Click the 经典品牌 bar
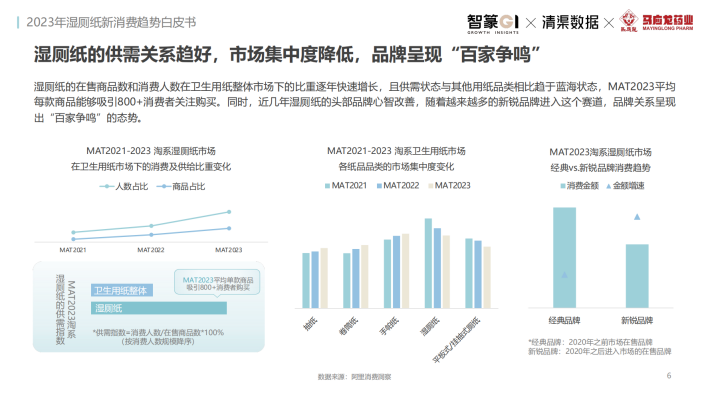710x399 pixels. 565,258
